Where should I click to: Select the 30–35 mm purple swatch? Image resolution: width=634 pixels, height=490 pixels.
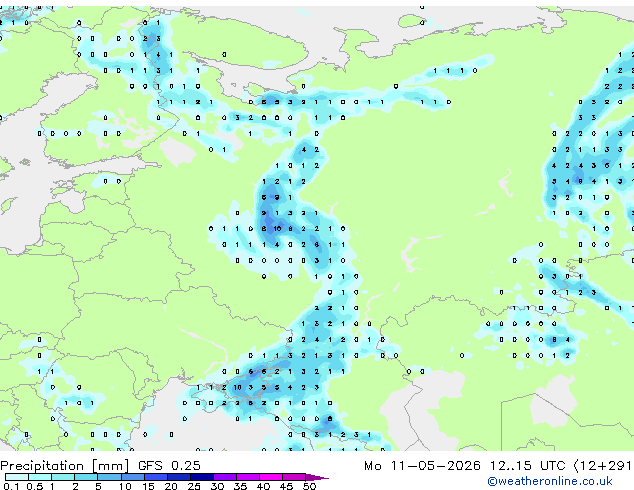[x=225, y=477]
